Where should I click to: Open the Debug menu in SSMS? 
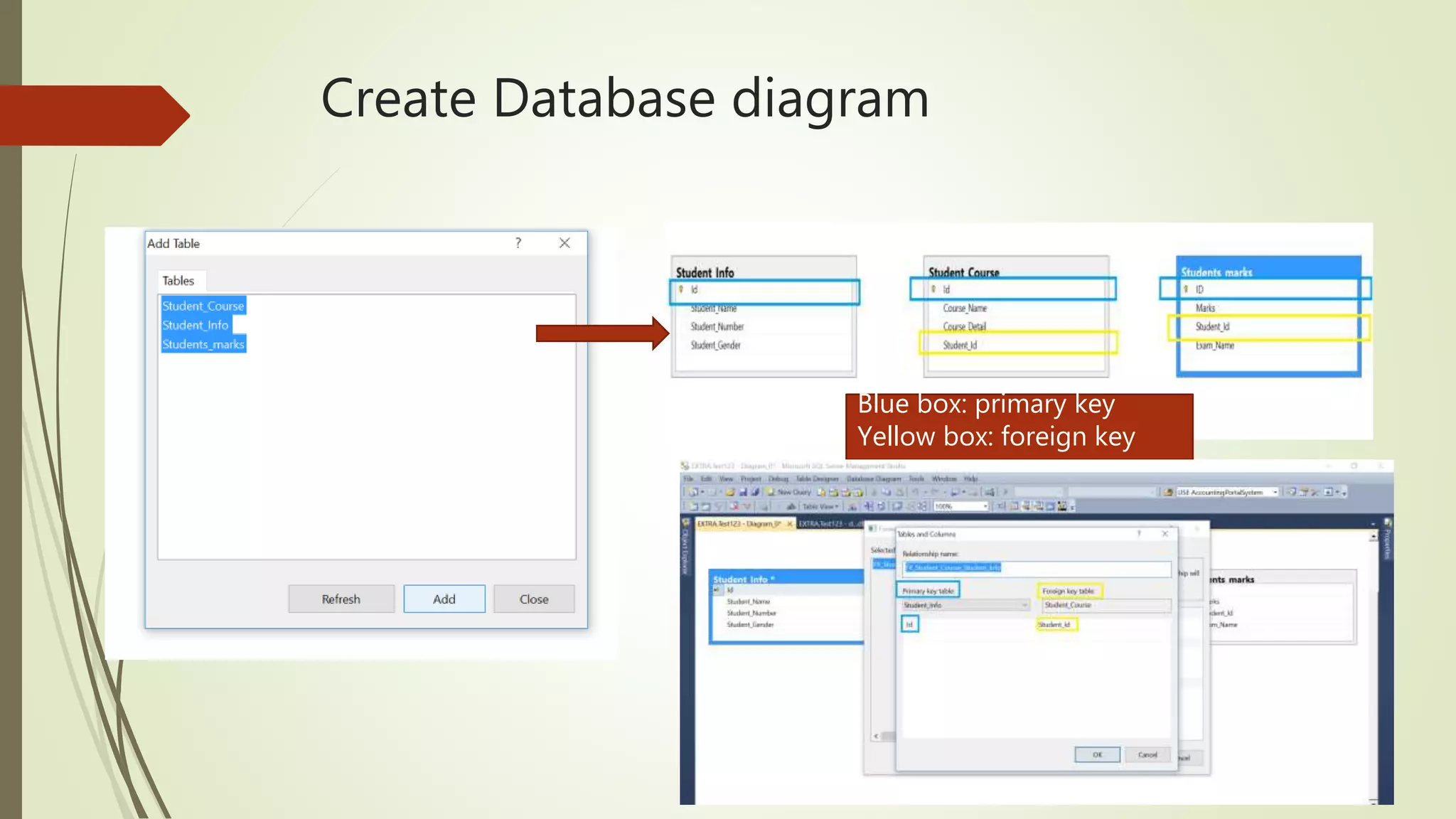coord(778,478)
